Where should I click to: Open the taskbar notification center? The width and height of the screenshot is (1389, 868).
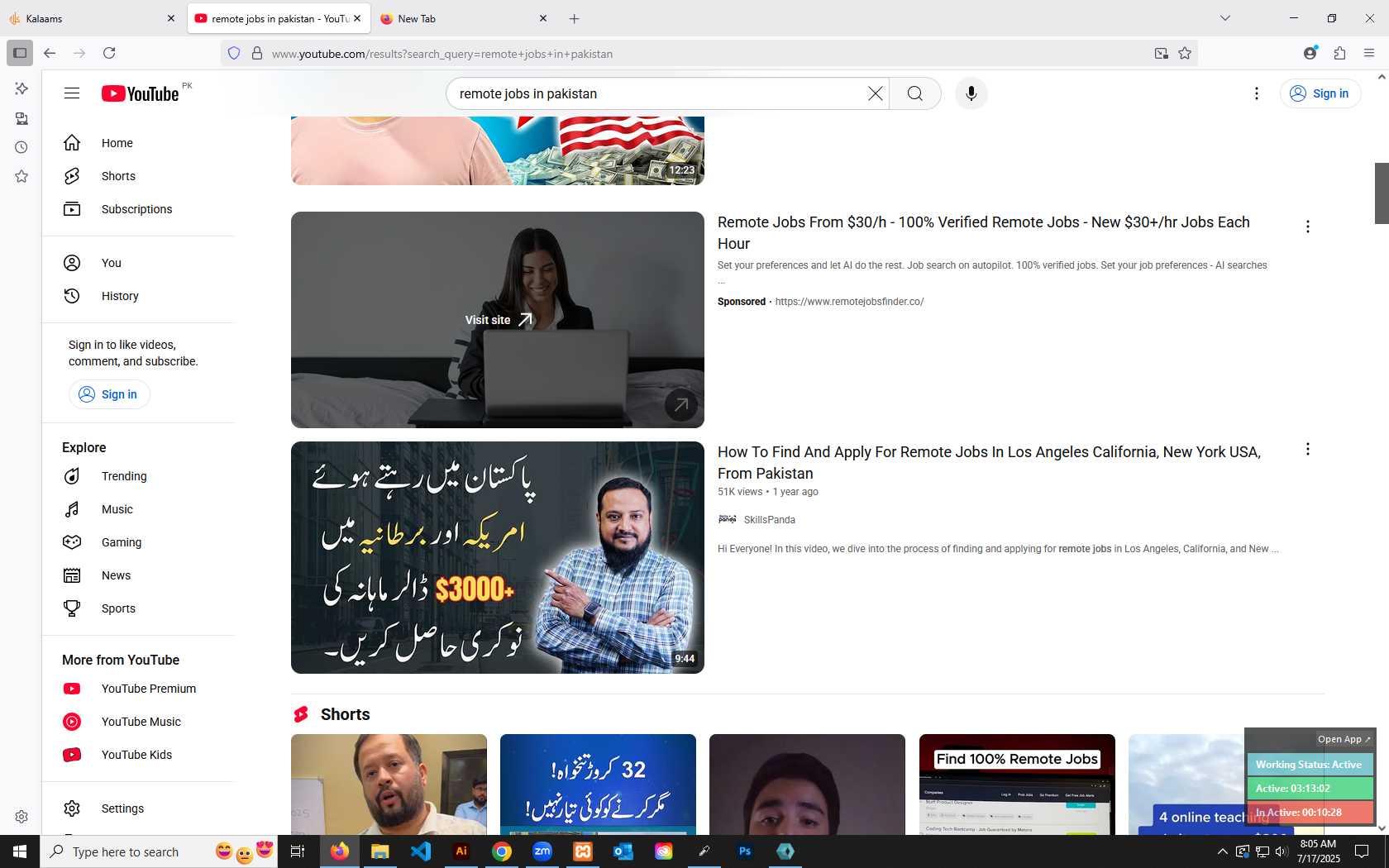pyautogui.click(x=1362, y=851)
